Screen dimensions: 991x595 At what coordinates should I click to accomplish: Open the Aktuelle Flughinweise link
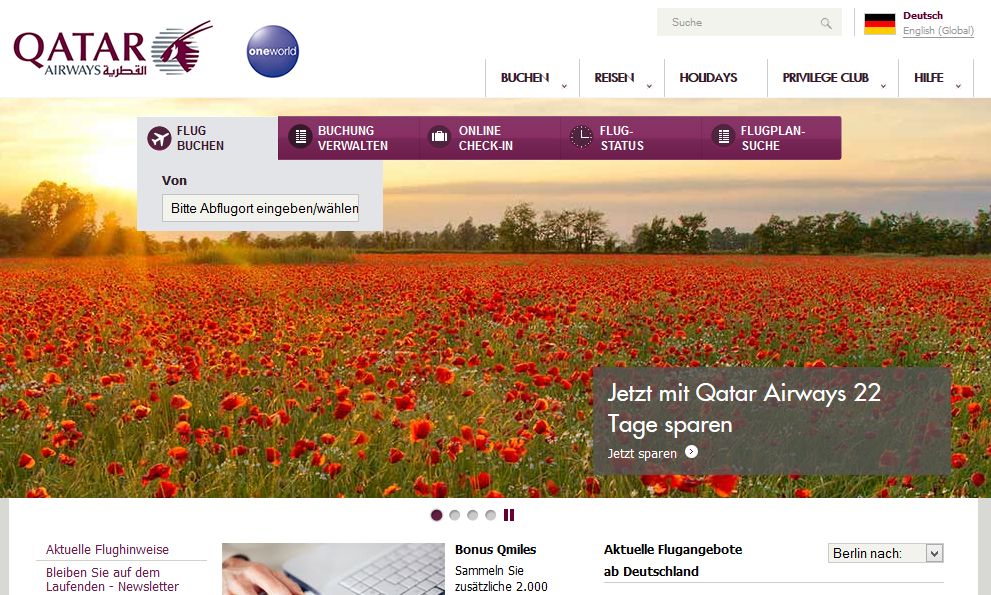(107, 549)
